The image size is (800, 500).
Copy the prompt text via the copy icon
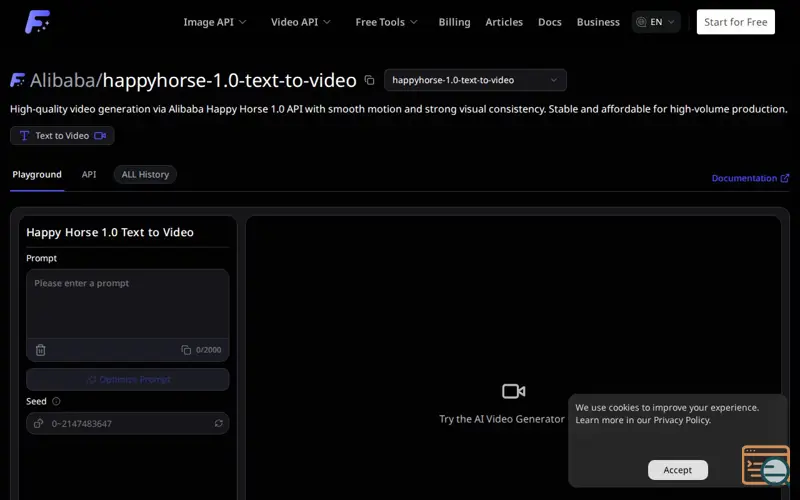pyautogui.click(x=186, y=350)
